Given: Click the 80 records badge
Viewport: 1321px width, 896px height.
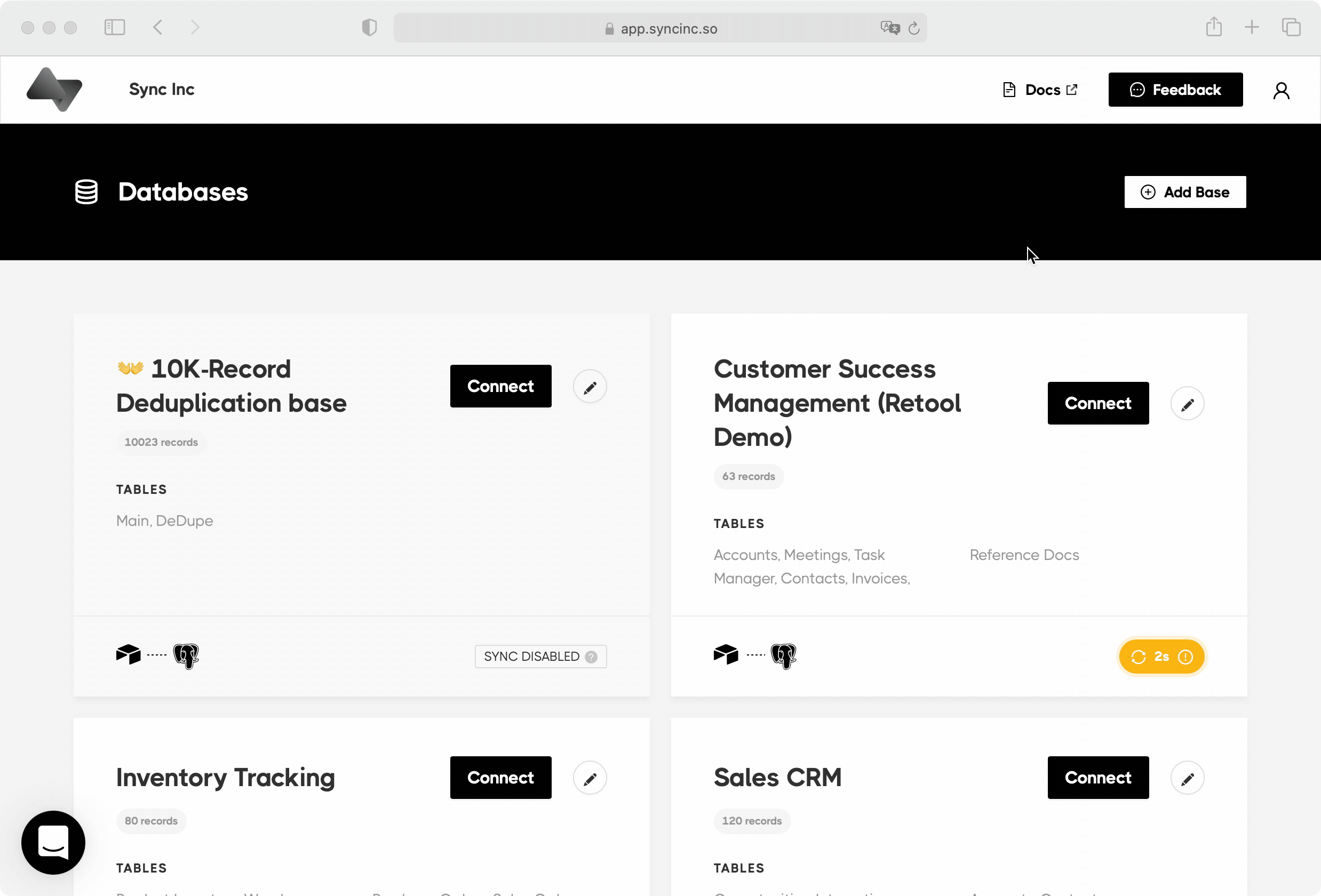Looking at the screenshot, I should pyautogui.click(x=150, y=820).
